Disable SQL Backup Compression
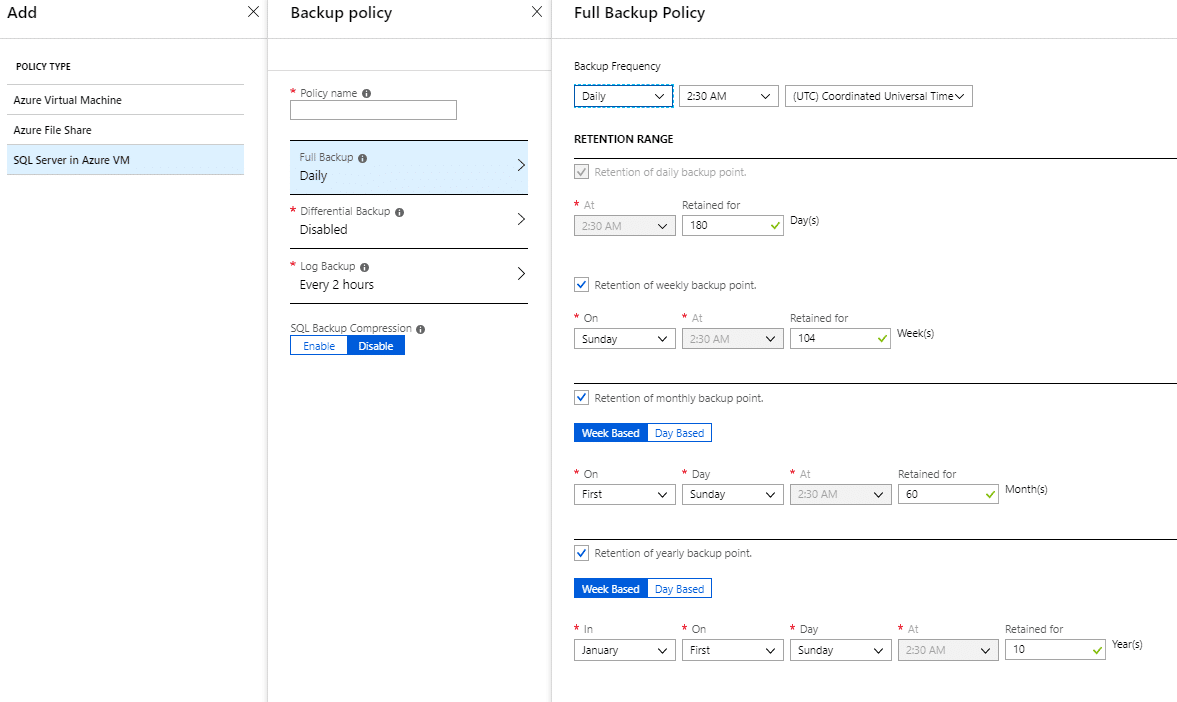Screen dimensions: 1177x702 point(376,345)
